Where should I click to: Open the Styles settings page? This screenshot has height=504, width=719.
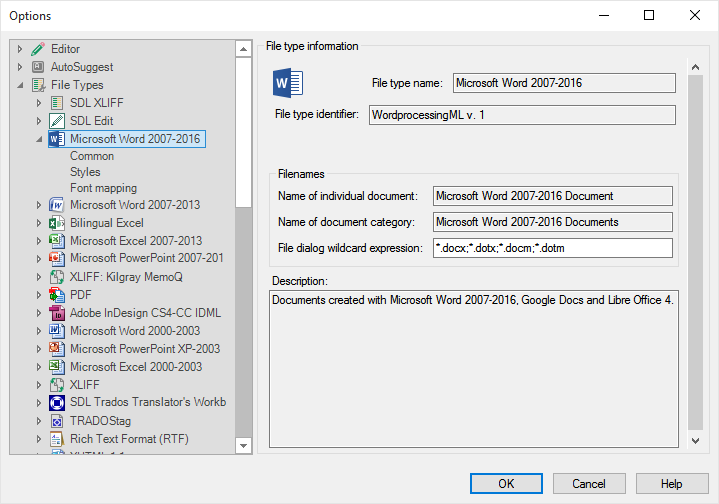[85, 172]
